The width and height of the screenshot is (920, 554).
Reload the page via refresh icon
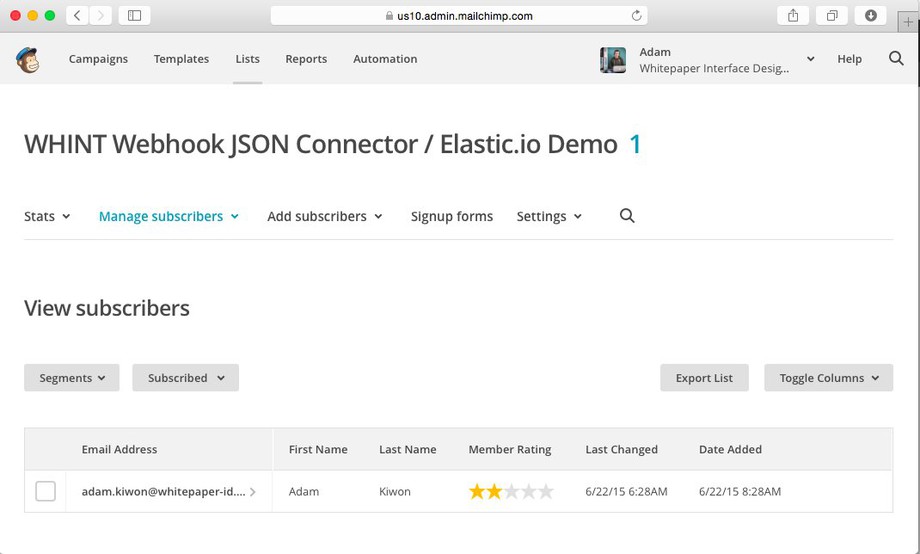coord(636,16)
